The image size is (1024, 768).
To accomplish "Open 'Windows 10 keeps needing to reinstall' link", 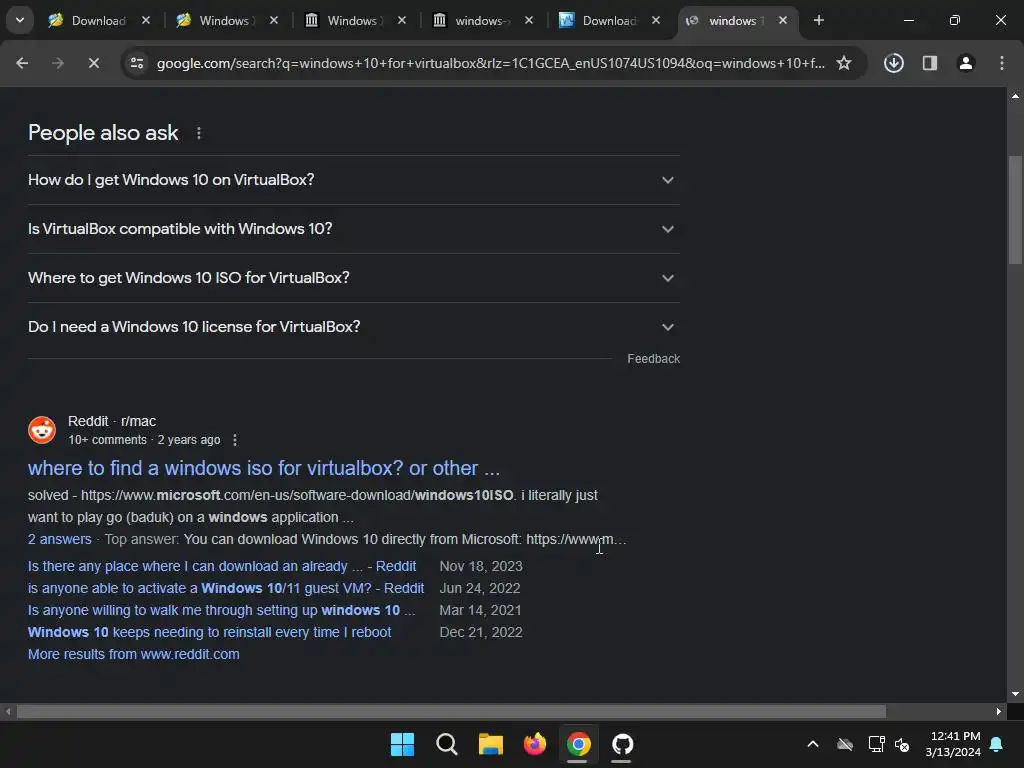I will coord(210,632).
